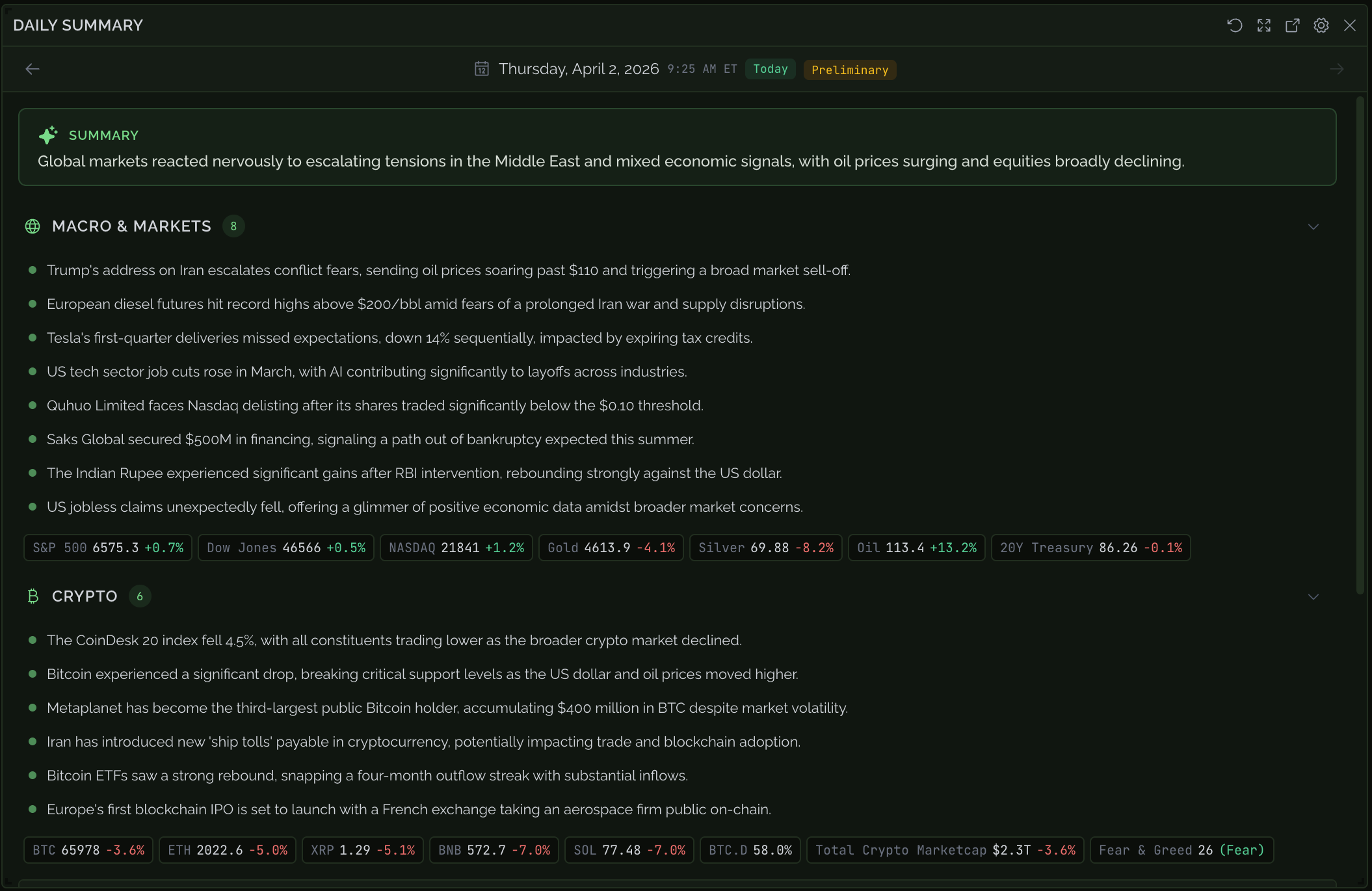Image resolution: width=1372 pixels, height=891 pixels.
Task: Collapse the MACRO & MARKETS section chevron
Action: click(x=1313, y=227)
